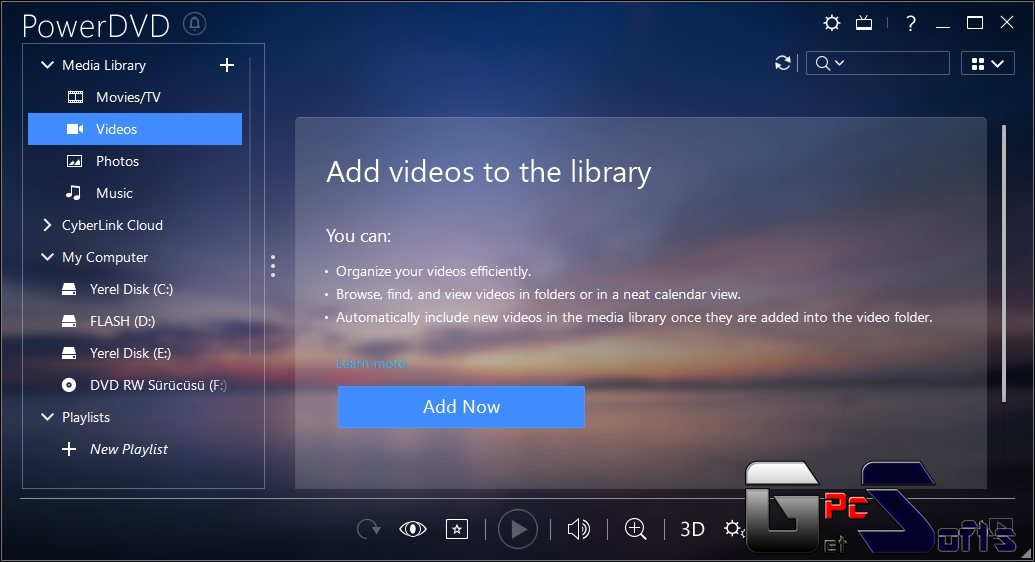The height and width of the screenshot is (562, 1035).
Task: Collapse the My Computer section
Action: [48, 257]
